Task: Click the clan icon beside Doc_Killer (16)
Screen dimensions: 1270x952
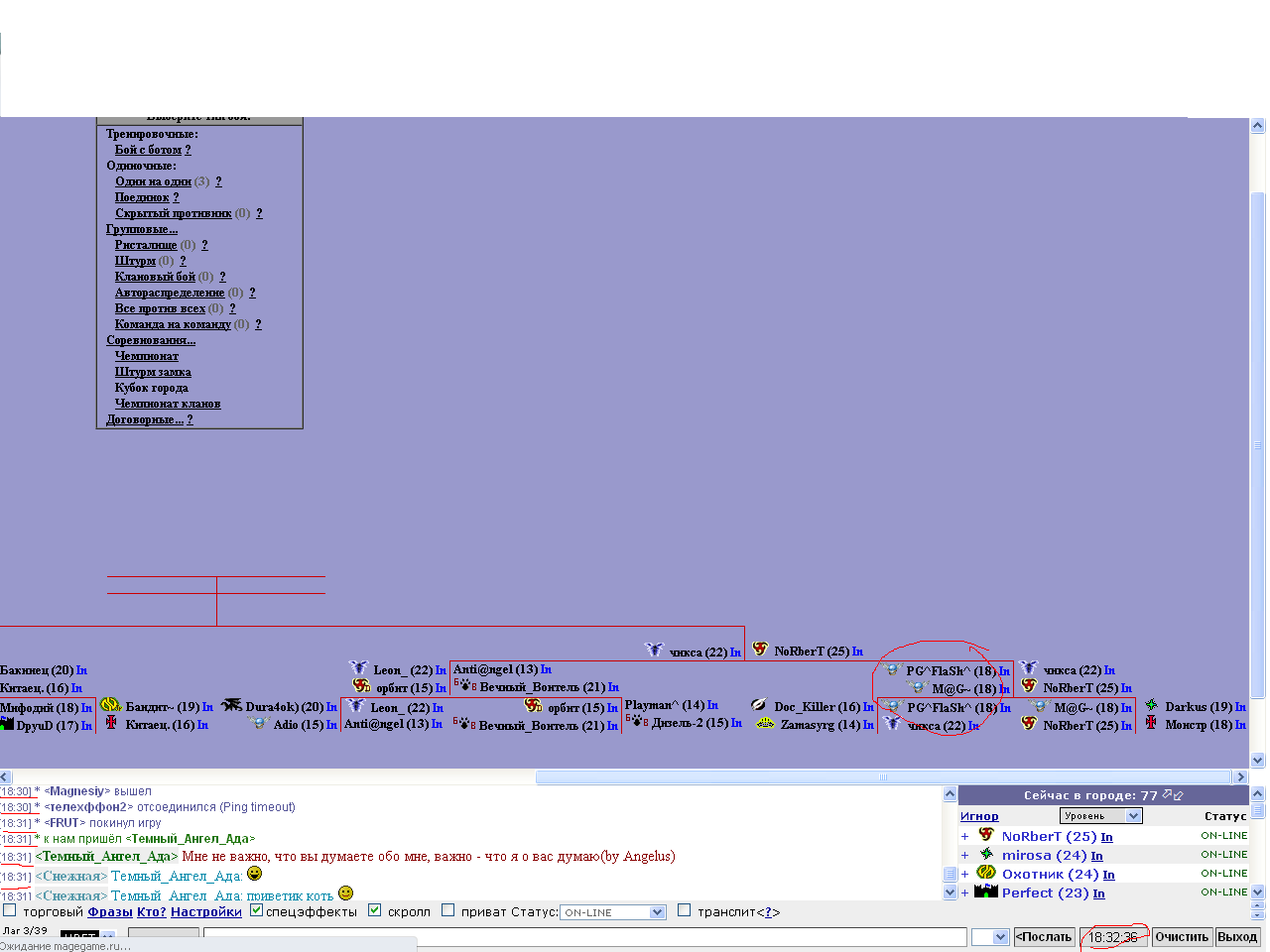Action: (x=759, y=705)
